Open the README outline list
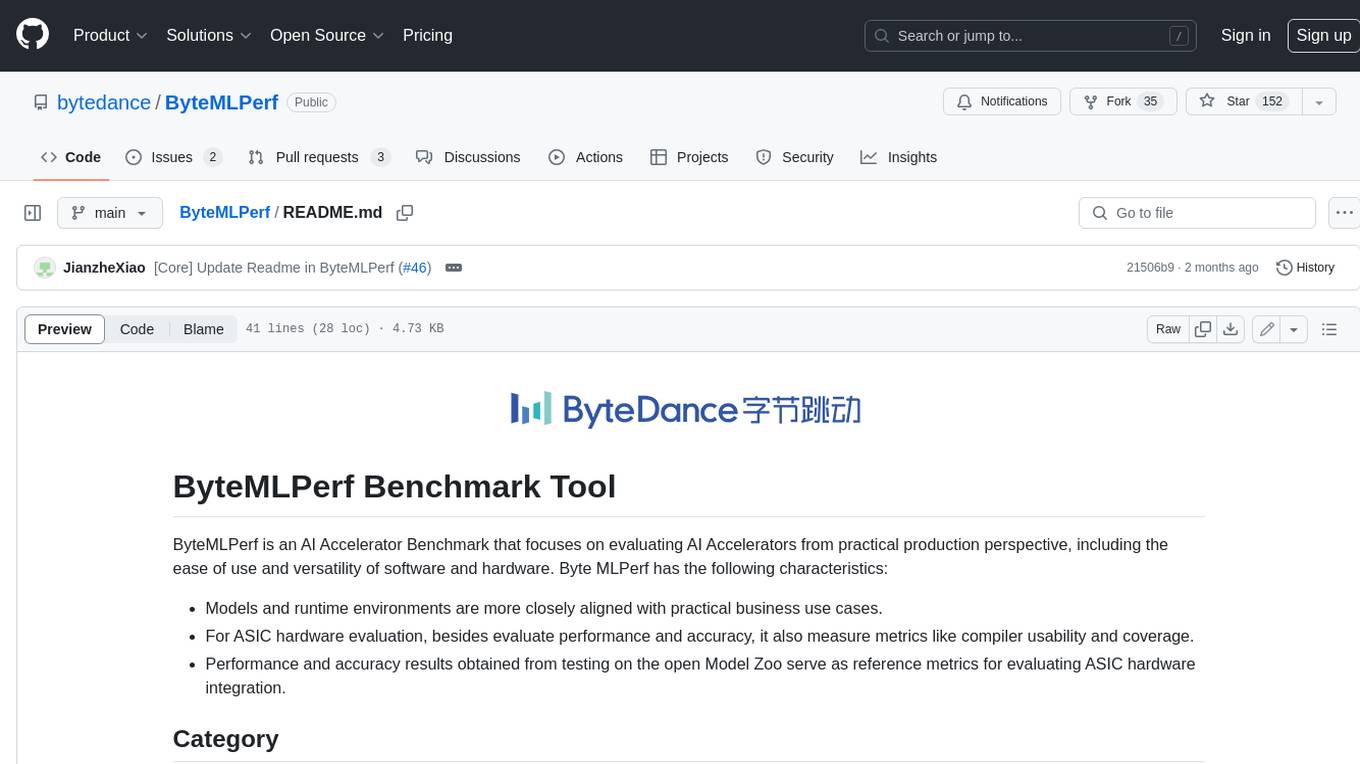The width and height of the screenshot is (1360, 764). tap(1329, 329)
